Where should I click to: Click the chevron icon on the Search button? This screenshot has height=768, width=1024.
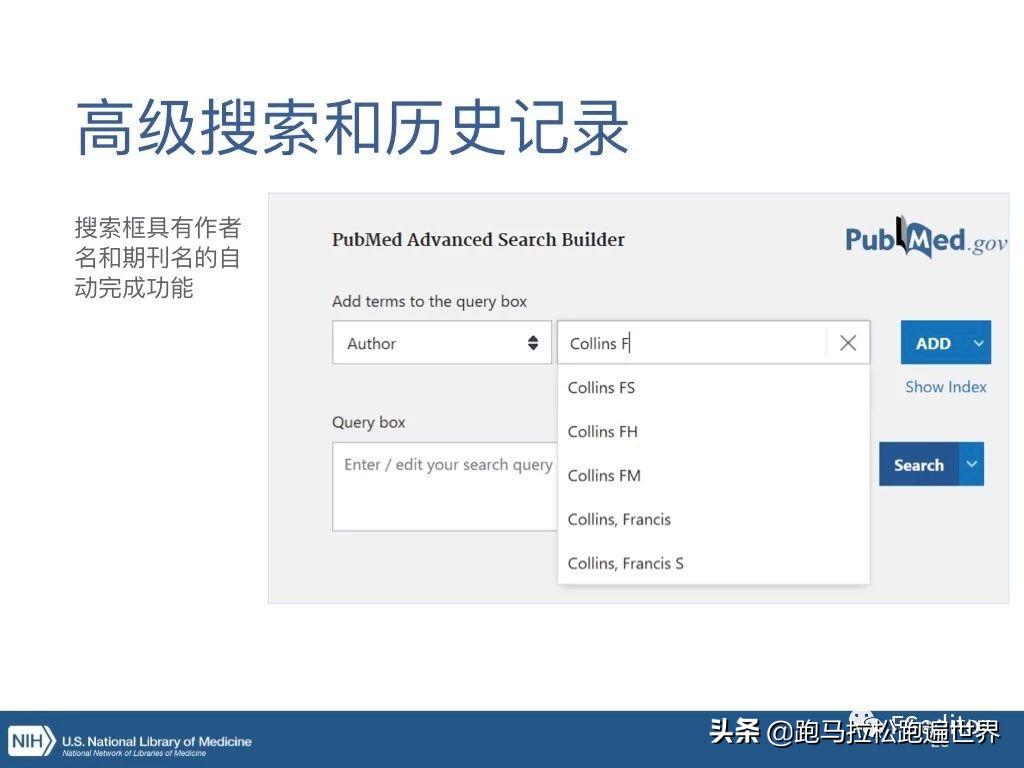(970, 464)
